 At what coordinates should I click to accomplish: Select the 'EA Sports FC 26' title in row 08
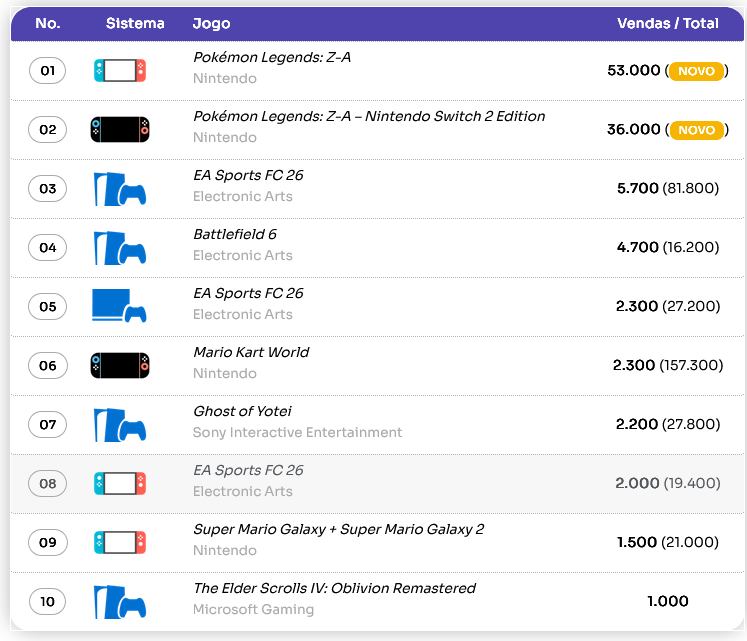coord(248,470)
